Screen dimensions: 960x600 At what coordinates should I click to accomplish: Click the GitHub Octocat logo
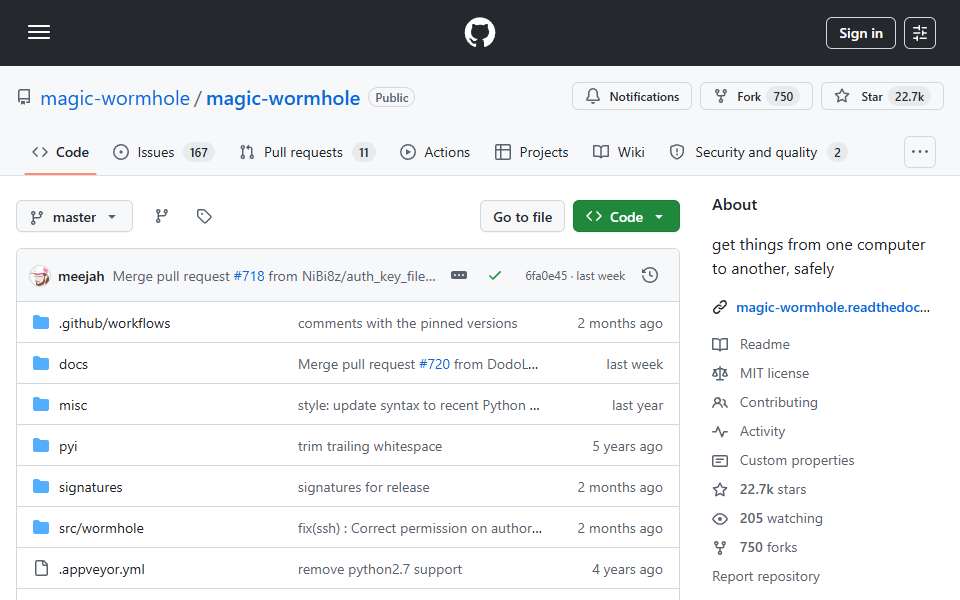click(479, 32)
